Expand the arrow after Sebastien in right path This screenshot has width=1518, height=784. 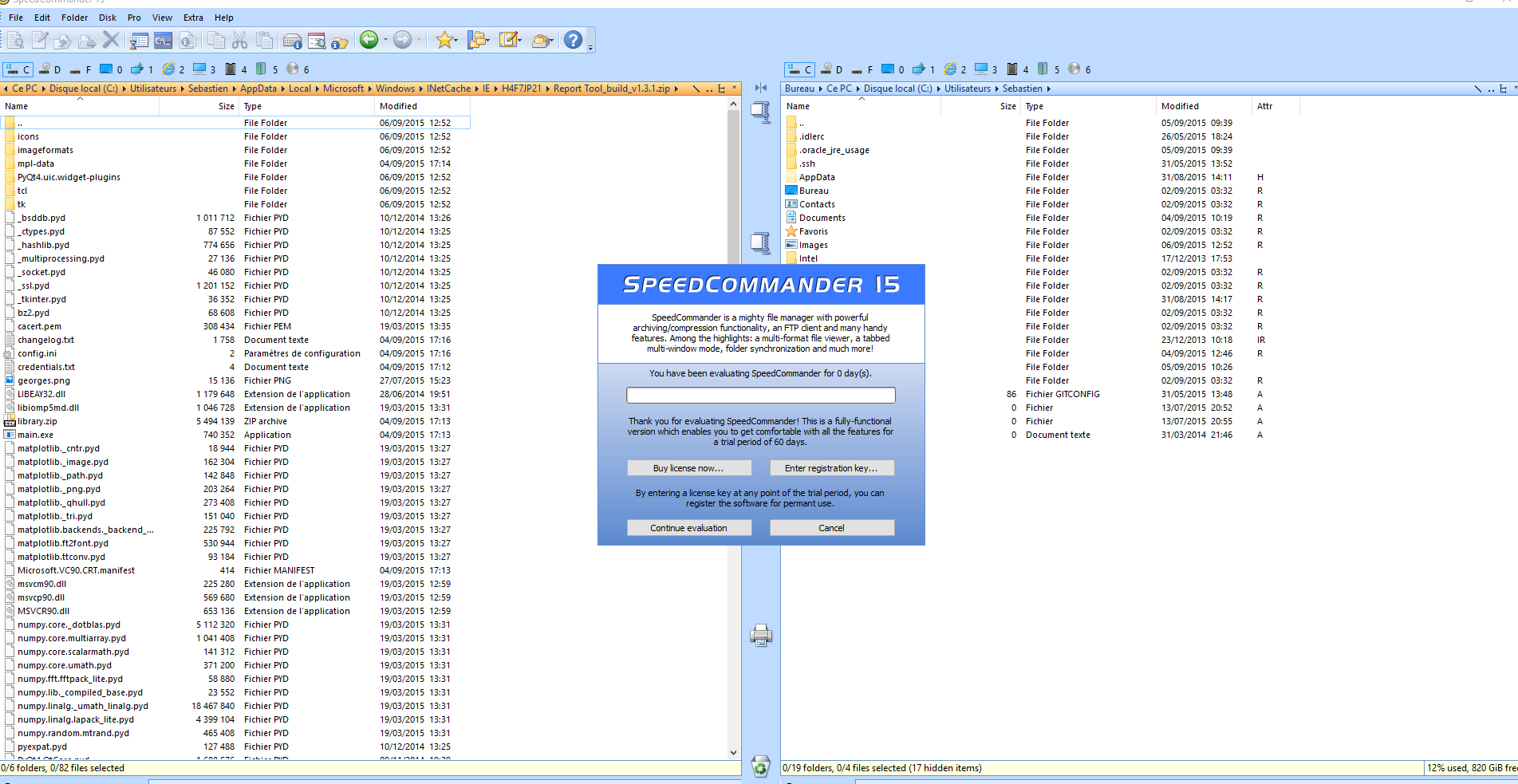(x=1049, y=89)
